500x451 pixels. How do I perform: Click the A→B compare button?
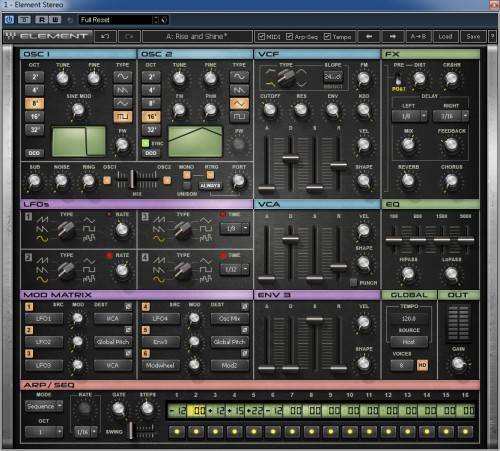click(418, 36)
